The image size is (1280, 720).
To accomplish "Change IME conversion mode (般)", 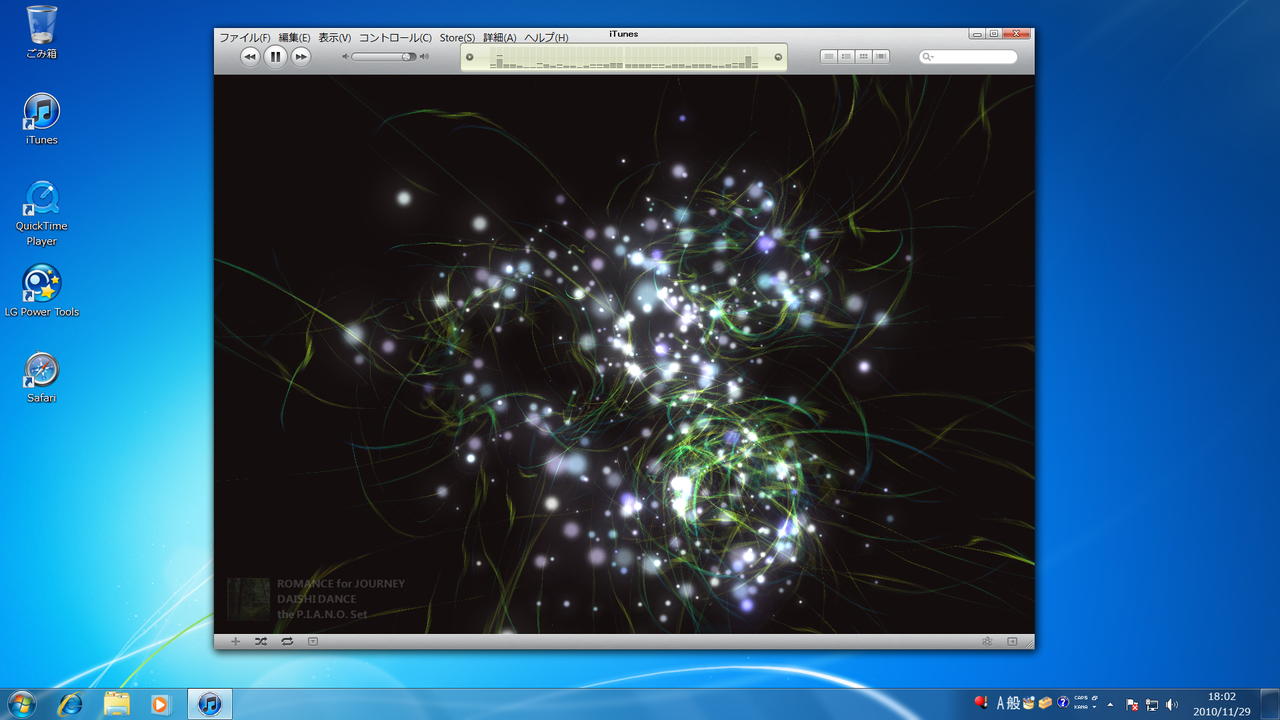I will (1013, 703).
